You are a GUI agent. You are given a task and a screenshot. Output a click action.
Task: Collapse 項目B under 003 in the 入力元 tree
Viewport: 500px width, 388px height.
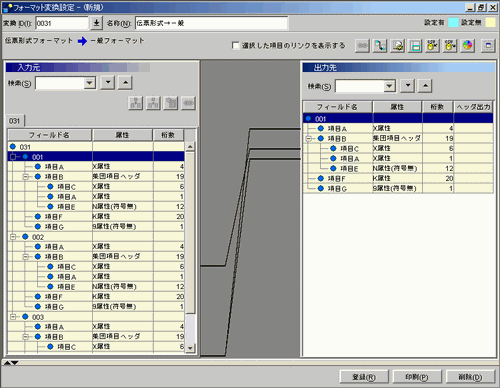click(x=26, y=337)
